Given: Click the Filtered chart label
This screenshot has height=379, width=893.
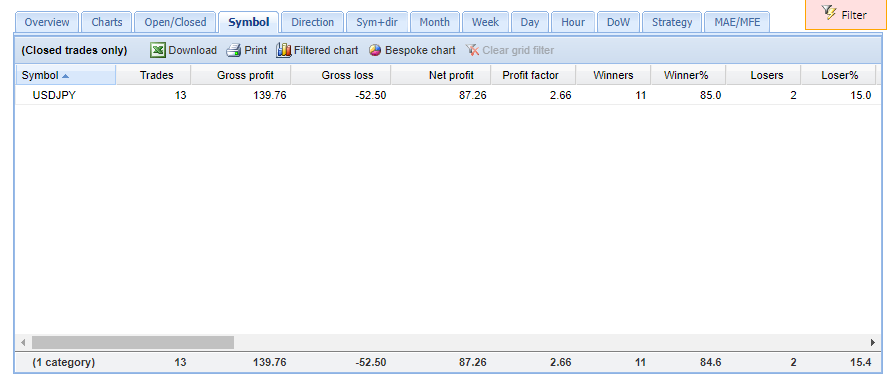Looking at the screenshot, I should (326, 50).
